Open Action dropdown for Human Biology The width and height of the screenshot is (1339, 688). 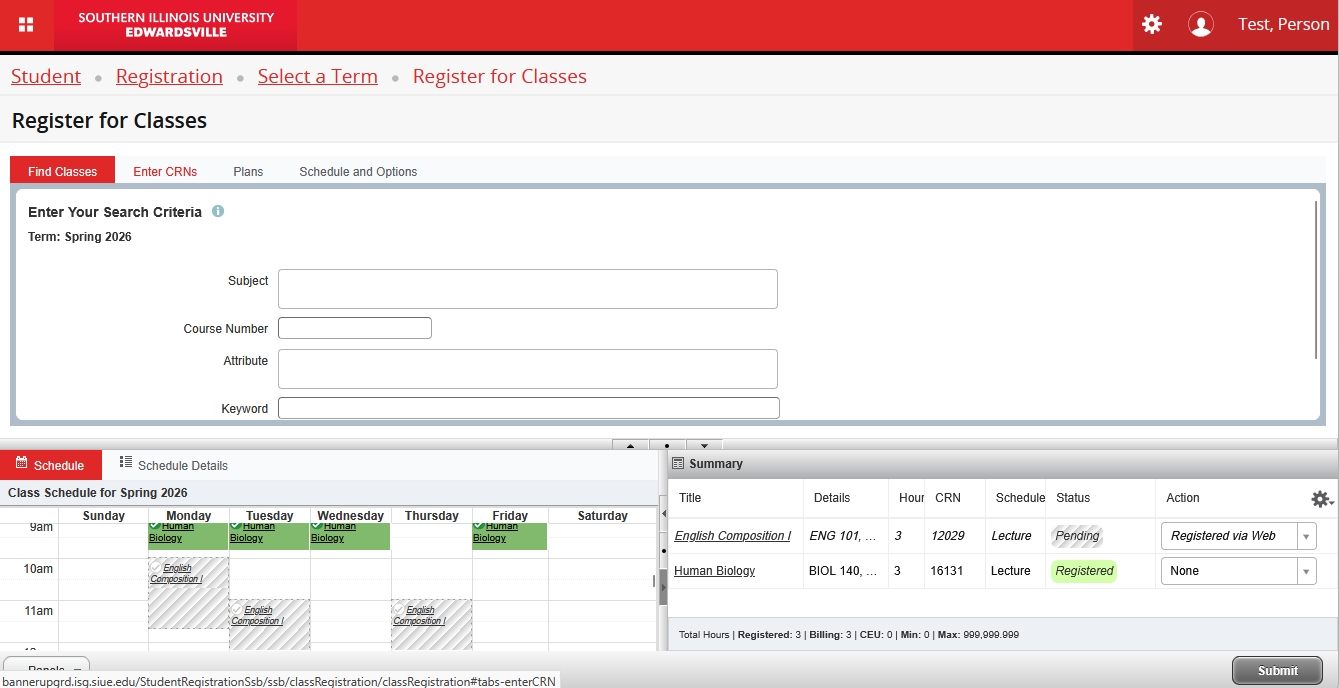tap(1237, 571)
